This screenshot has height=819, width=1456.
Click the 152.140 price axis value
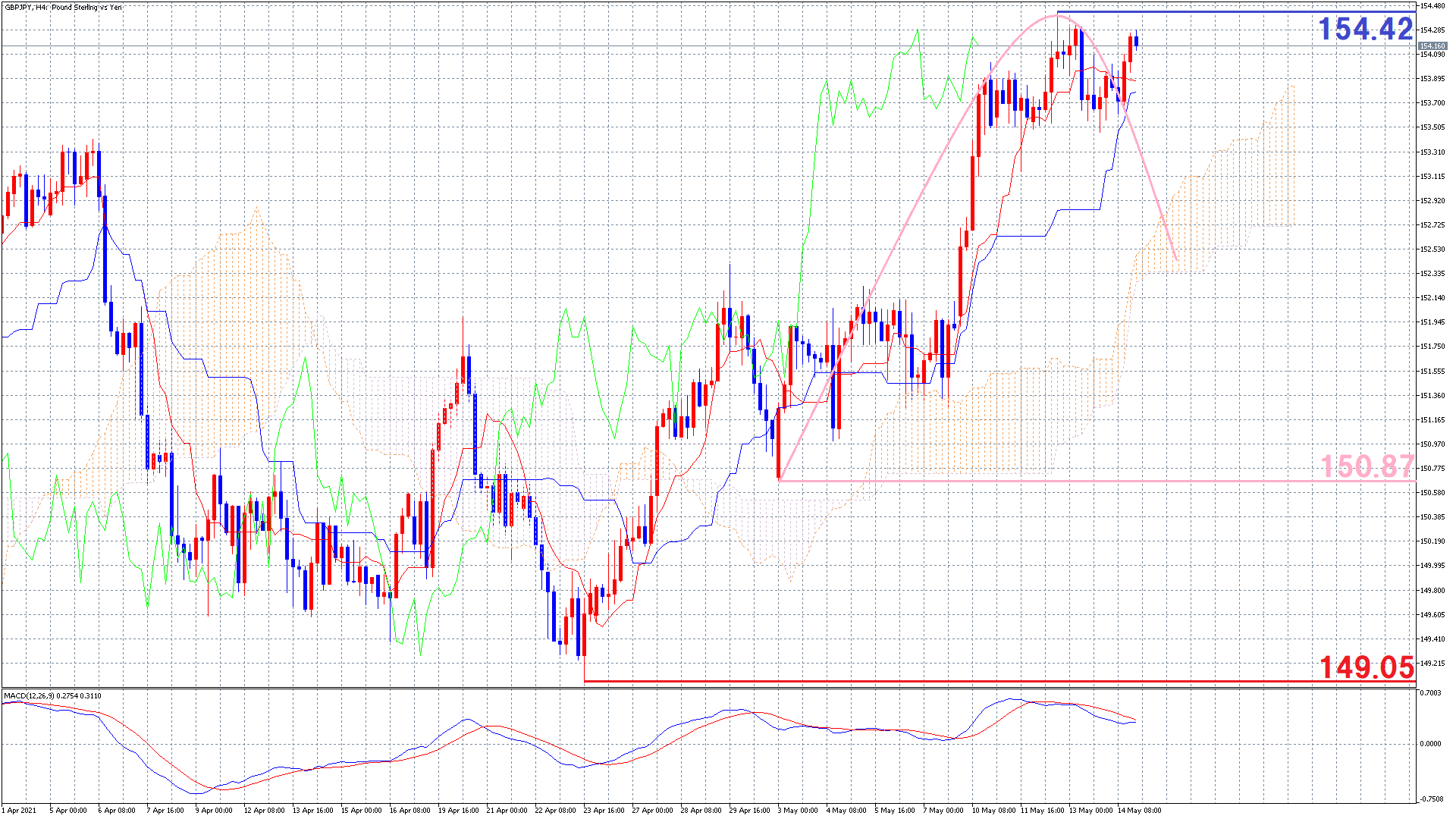pos(1432,298)
